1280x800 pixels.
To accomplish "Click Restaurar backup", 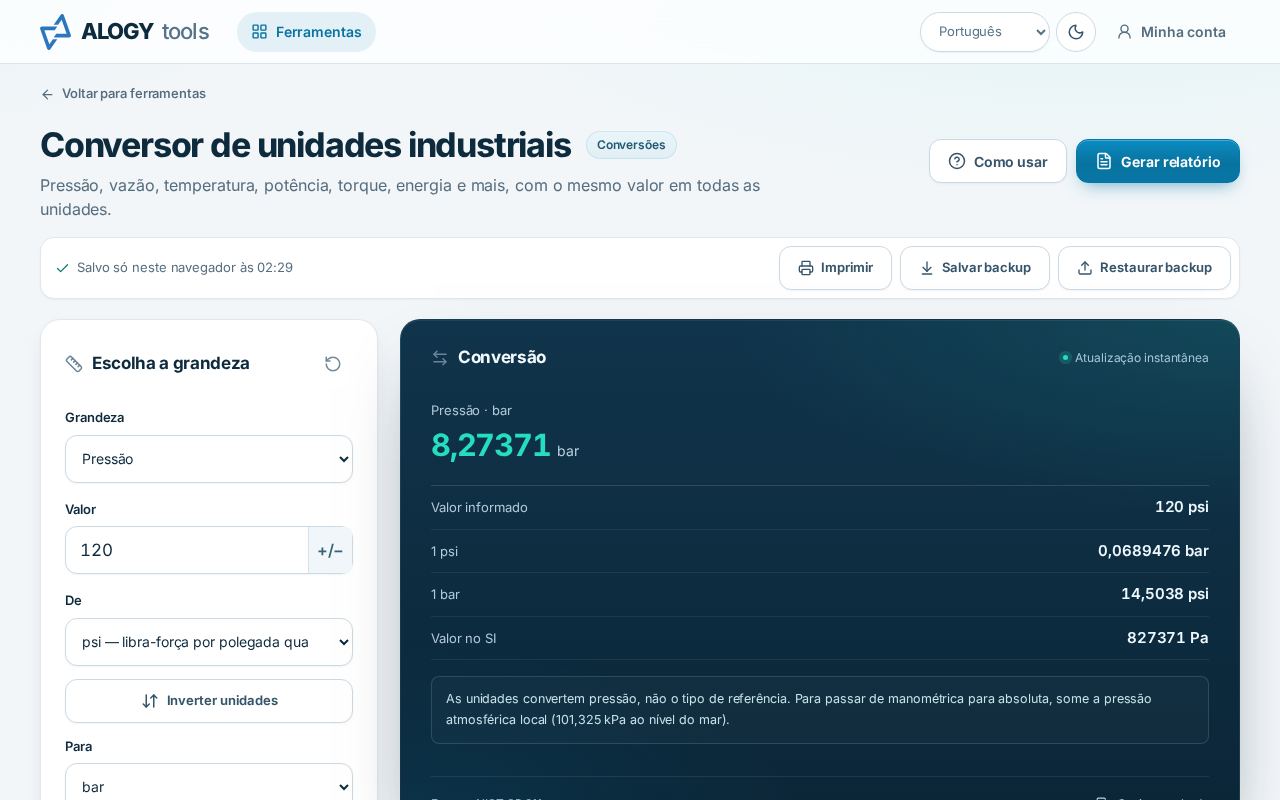I will pos(1144,268).
